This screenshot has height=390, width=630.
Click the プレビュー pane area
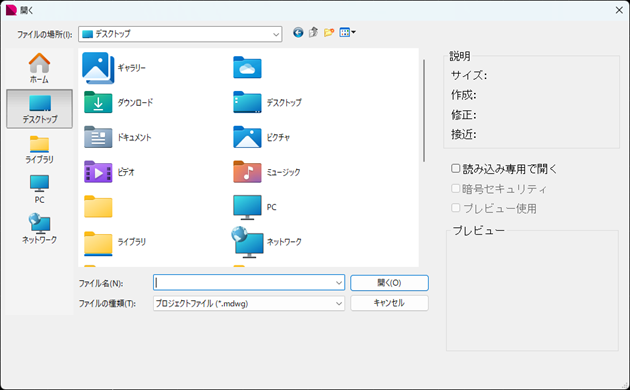point(532,291)
